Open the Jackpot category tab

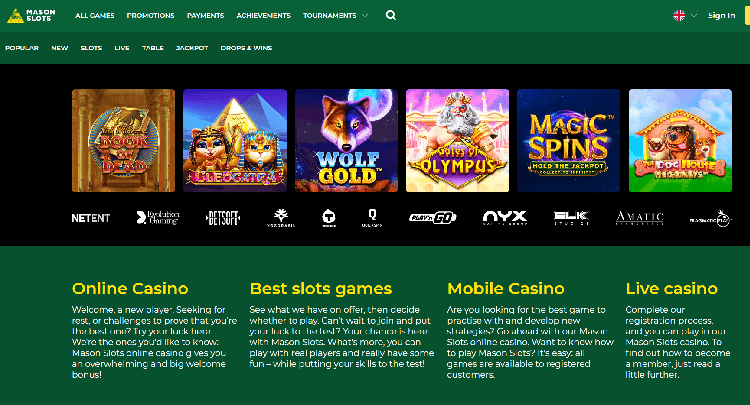[192, 48]
